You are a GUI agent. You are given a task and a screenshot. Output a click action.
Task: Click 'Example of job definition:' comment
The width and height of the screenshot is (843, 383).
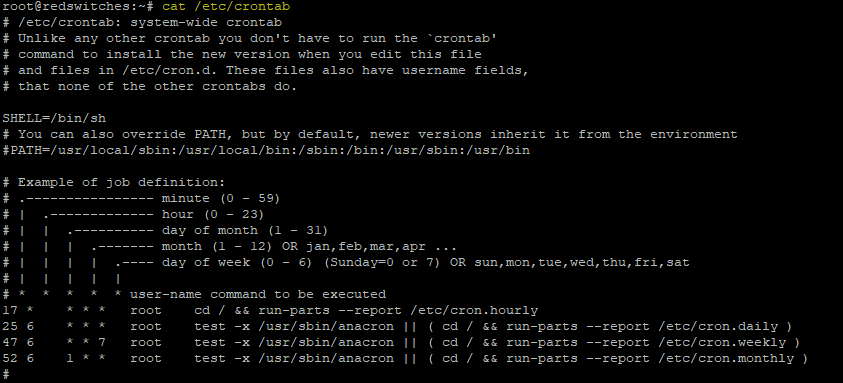122,182
